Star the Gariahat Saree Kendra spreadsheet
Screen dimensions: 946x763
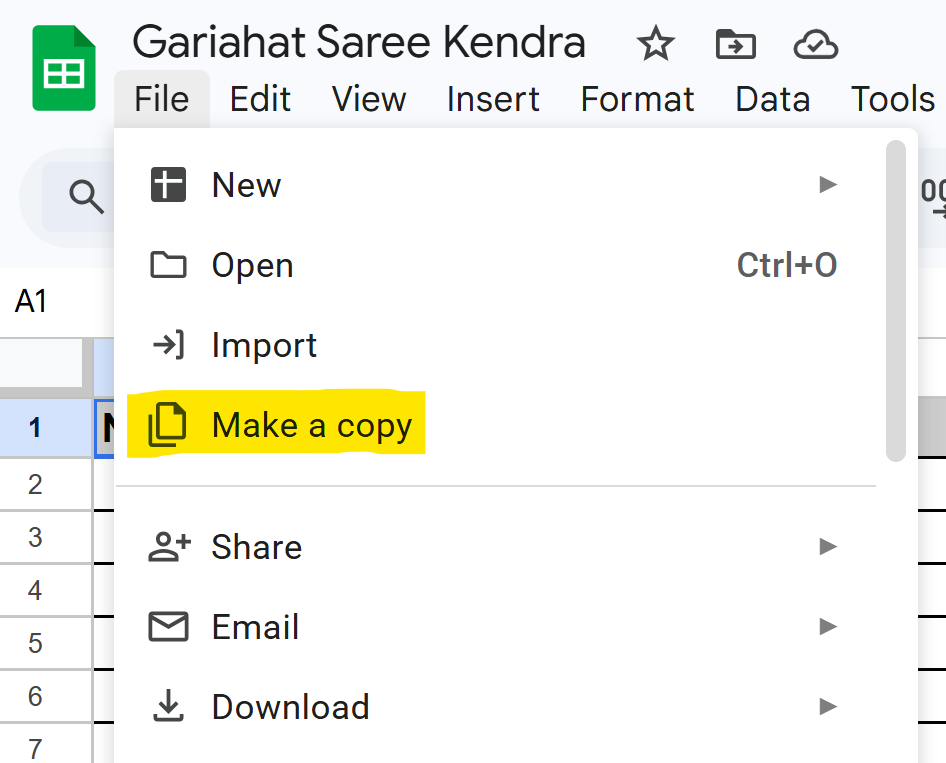point(656,44)
